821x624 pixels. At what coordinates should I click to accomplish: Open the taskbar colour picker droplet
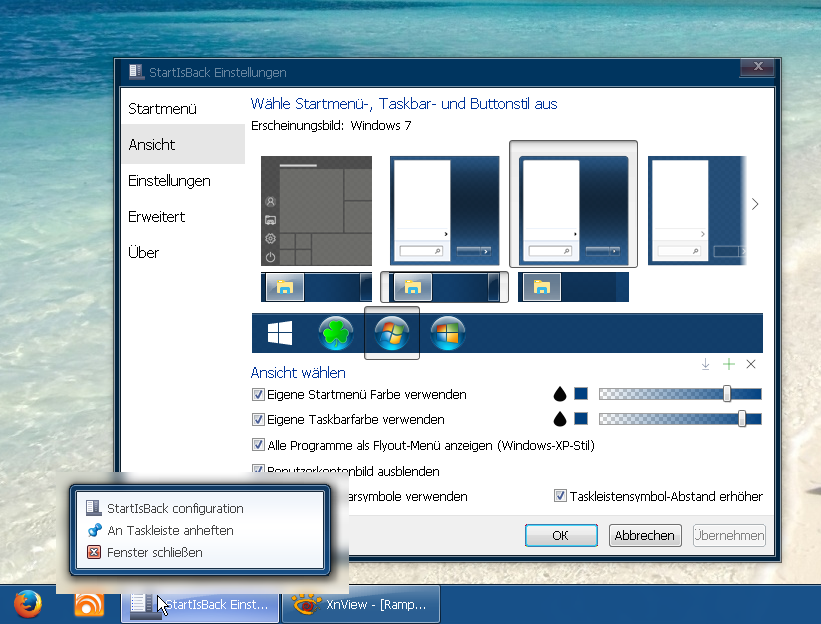560,419
